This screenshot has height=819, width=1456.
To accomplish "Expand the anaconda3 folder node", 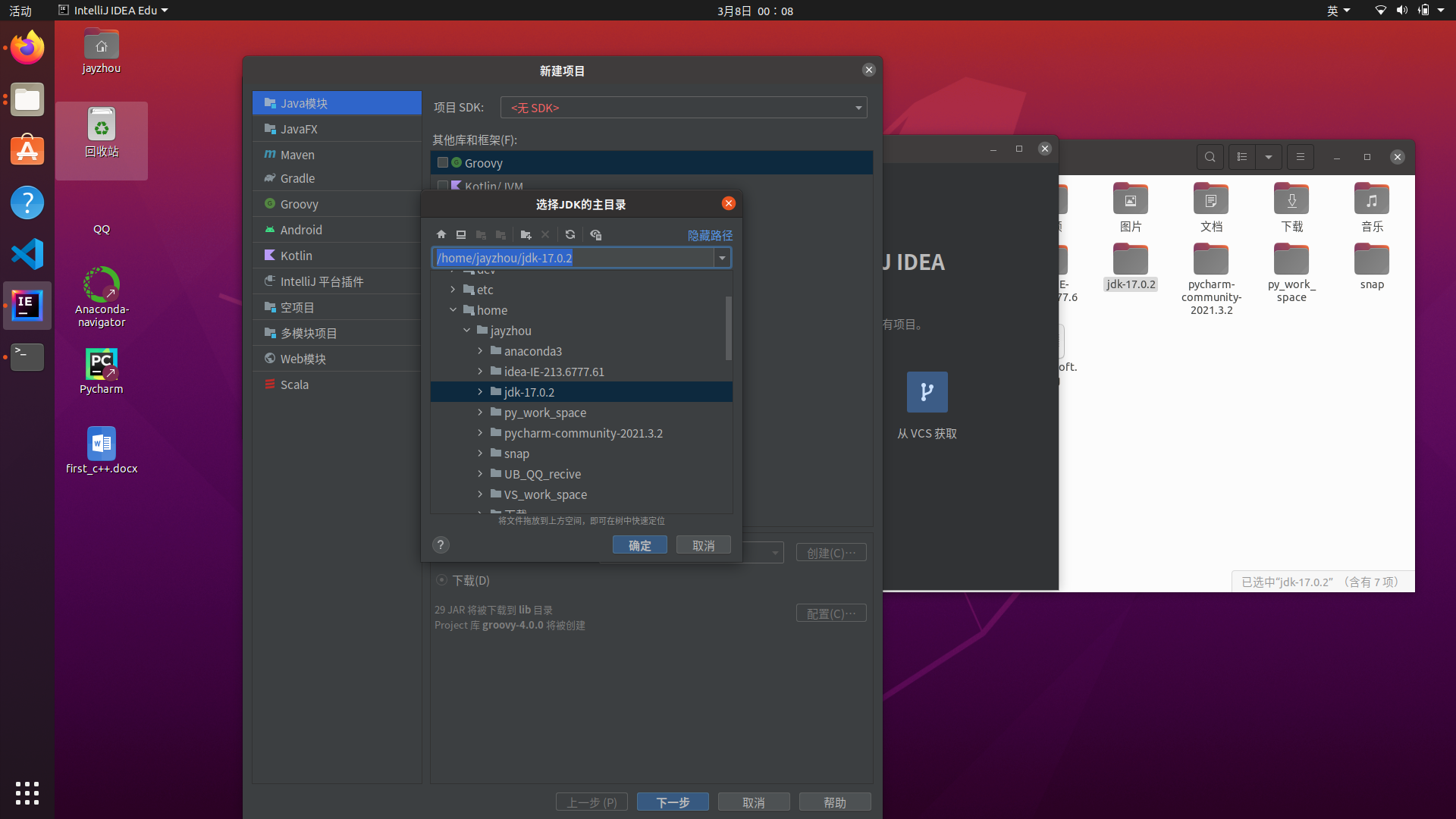I will pyautogui.click(x=480, y=351).
